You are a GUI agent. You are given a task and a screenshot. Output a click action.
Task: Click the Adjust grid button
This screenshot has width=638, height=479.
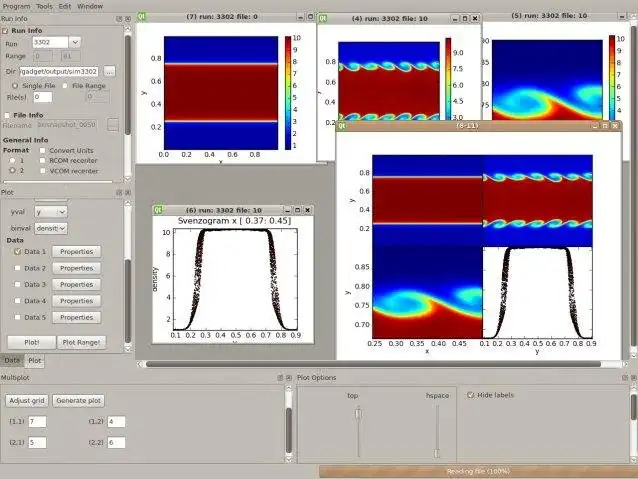[27, 400]
